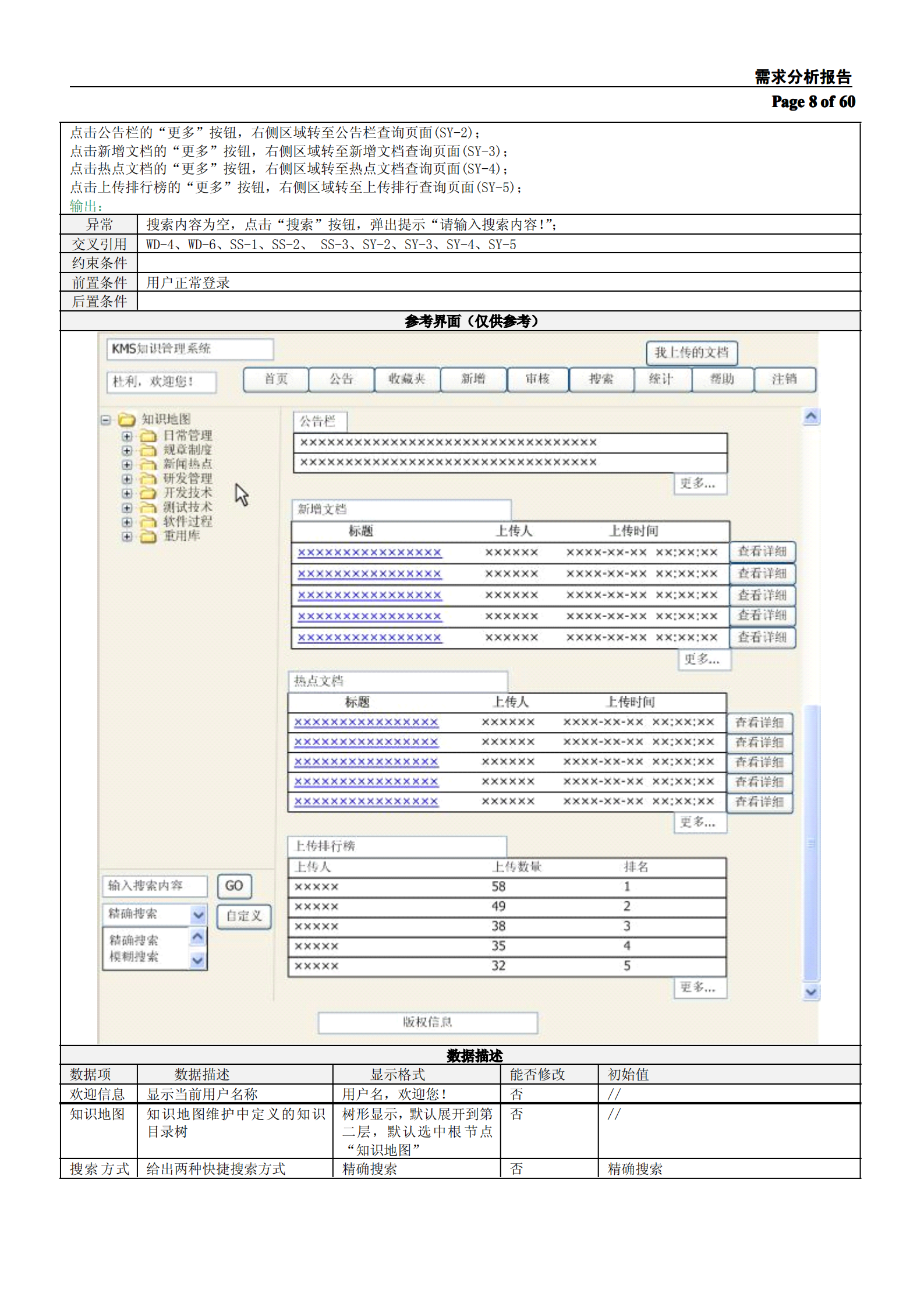Expand the 日常管理 folder node

pyautogui.click(x=127, y=436)
